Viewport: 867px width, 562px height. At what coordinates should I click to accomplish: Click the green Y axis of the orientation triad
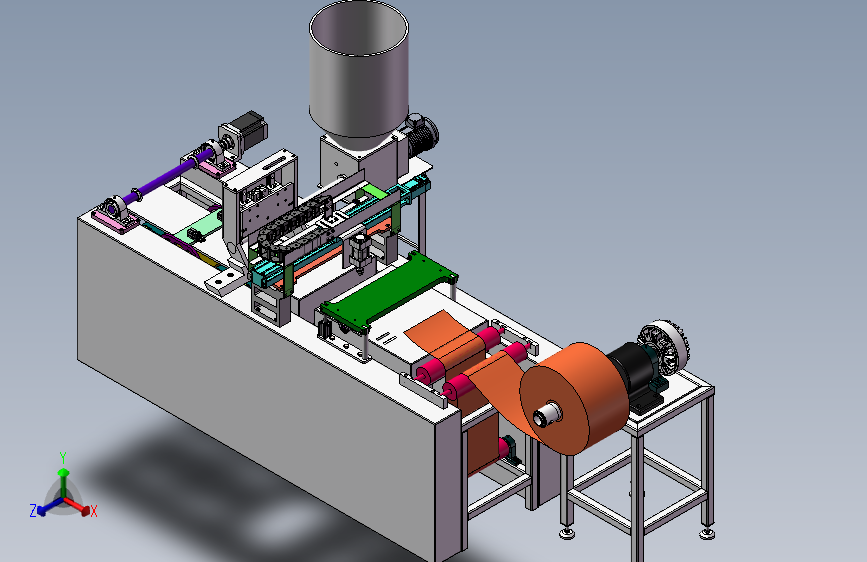(x=63, y=475)
